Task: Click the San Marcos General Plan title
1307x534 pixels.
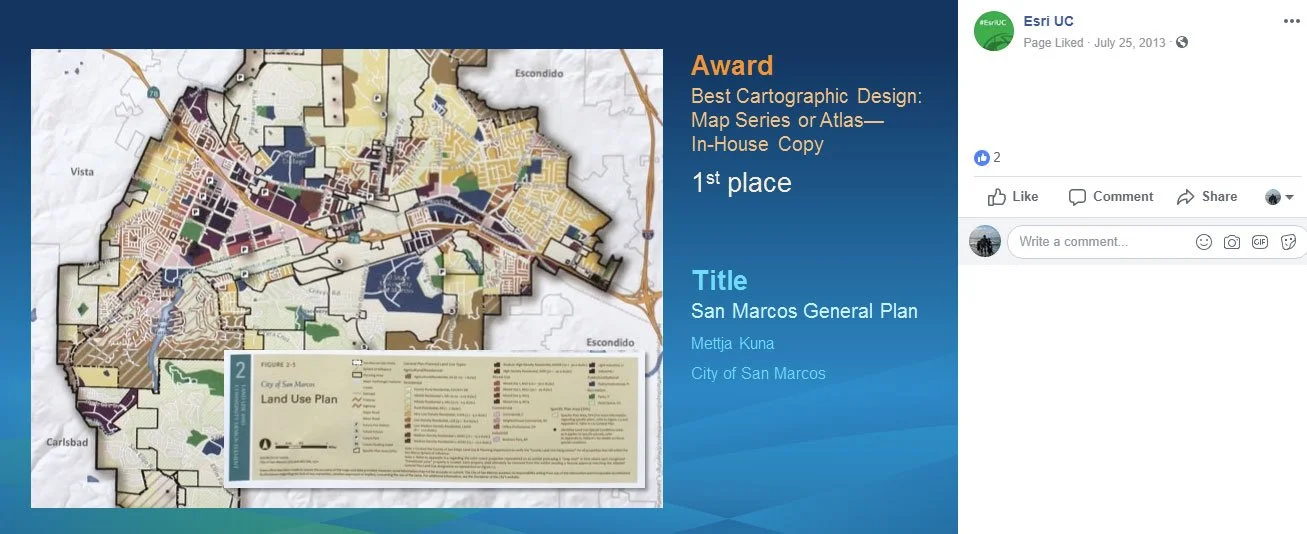Action: click(x=804, y=311)
